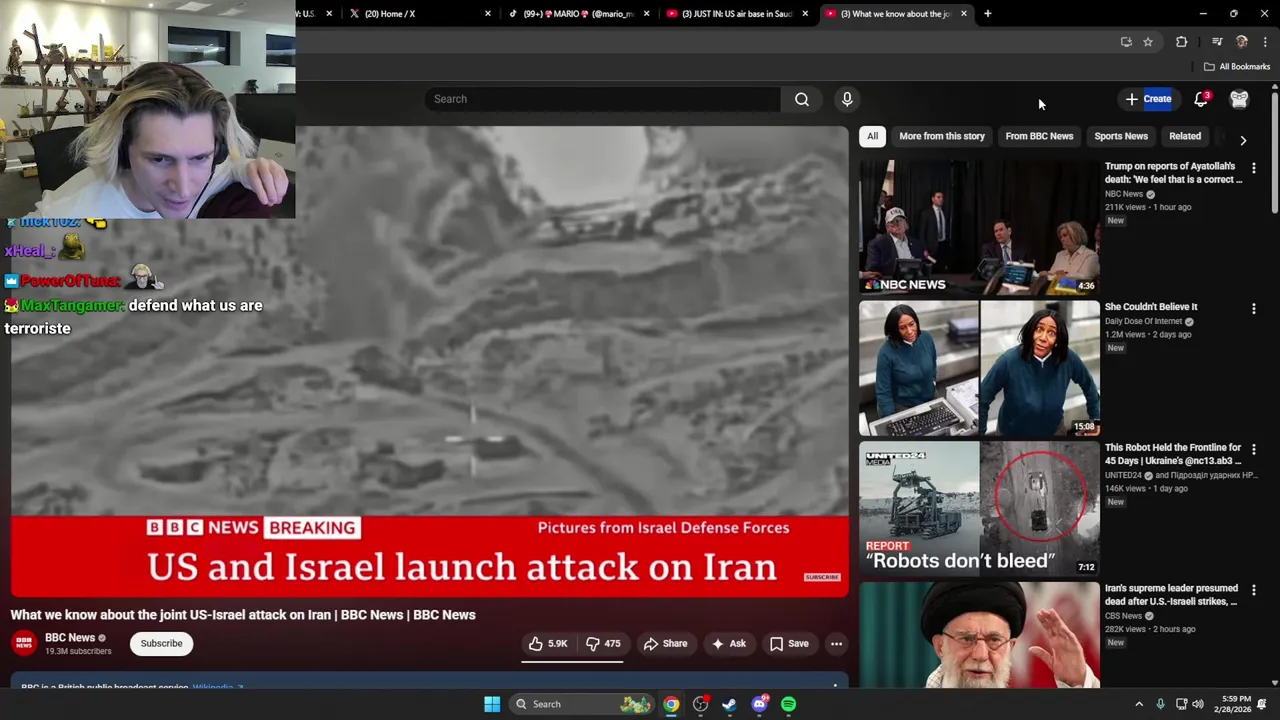1280x720 pixels.
Task: Close the 'JUST IN: US air base' tab
Action: [805, 14]
